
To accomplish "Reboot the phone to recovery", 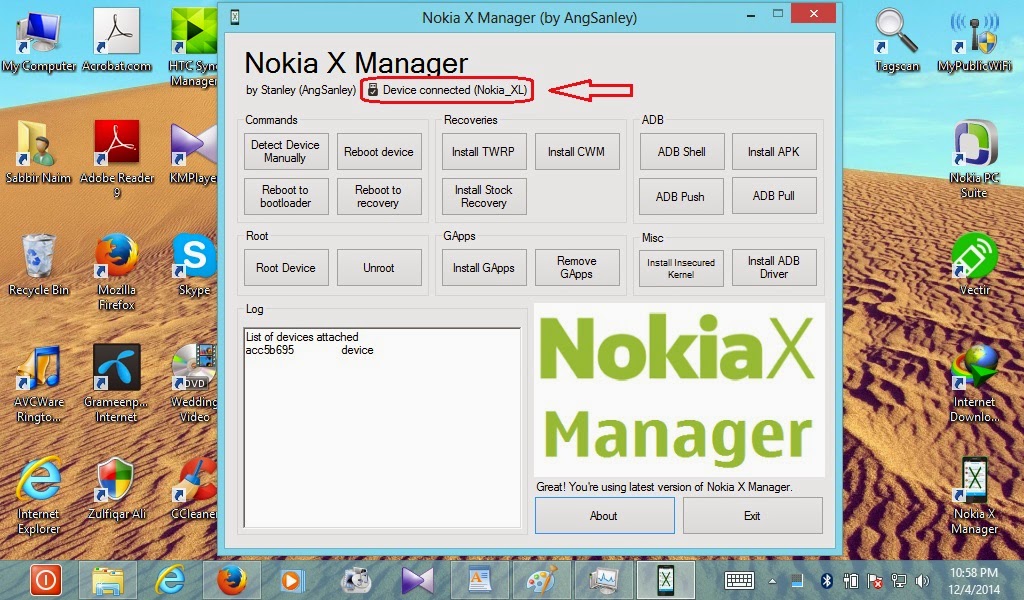I will pos(379,196).
